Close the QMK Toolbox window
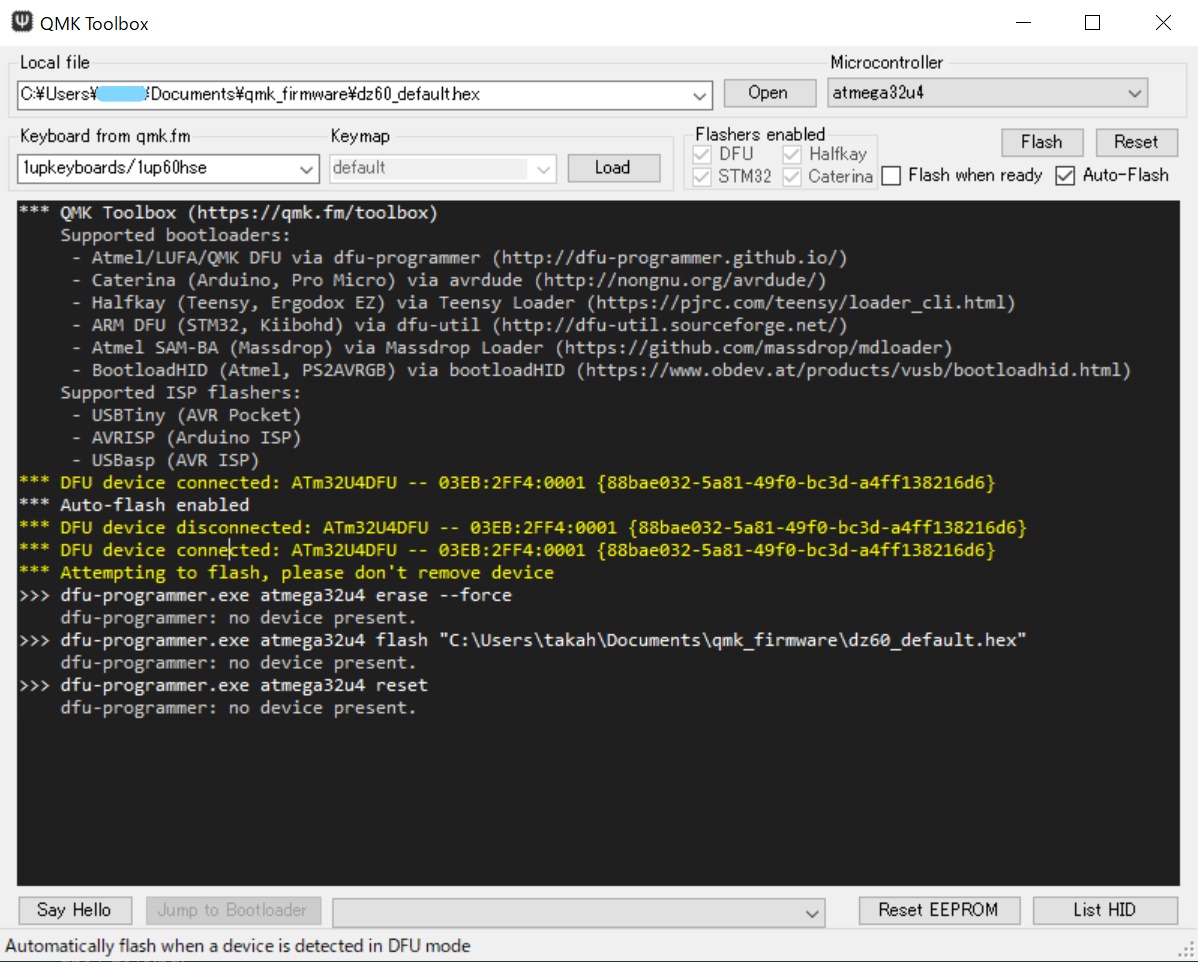Image resolution: width=1198 pixels, height=962 pixels. pyautogui.click(x=1163, y=23)
